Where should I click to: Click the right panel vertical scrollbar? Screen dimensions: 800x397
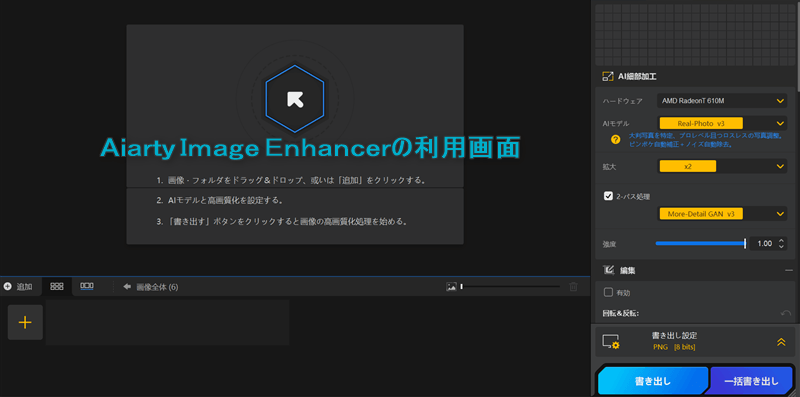pos(797,46)
